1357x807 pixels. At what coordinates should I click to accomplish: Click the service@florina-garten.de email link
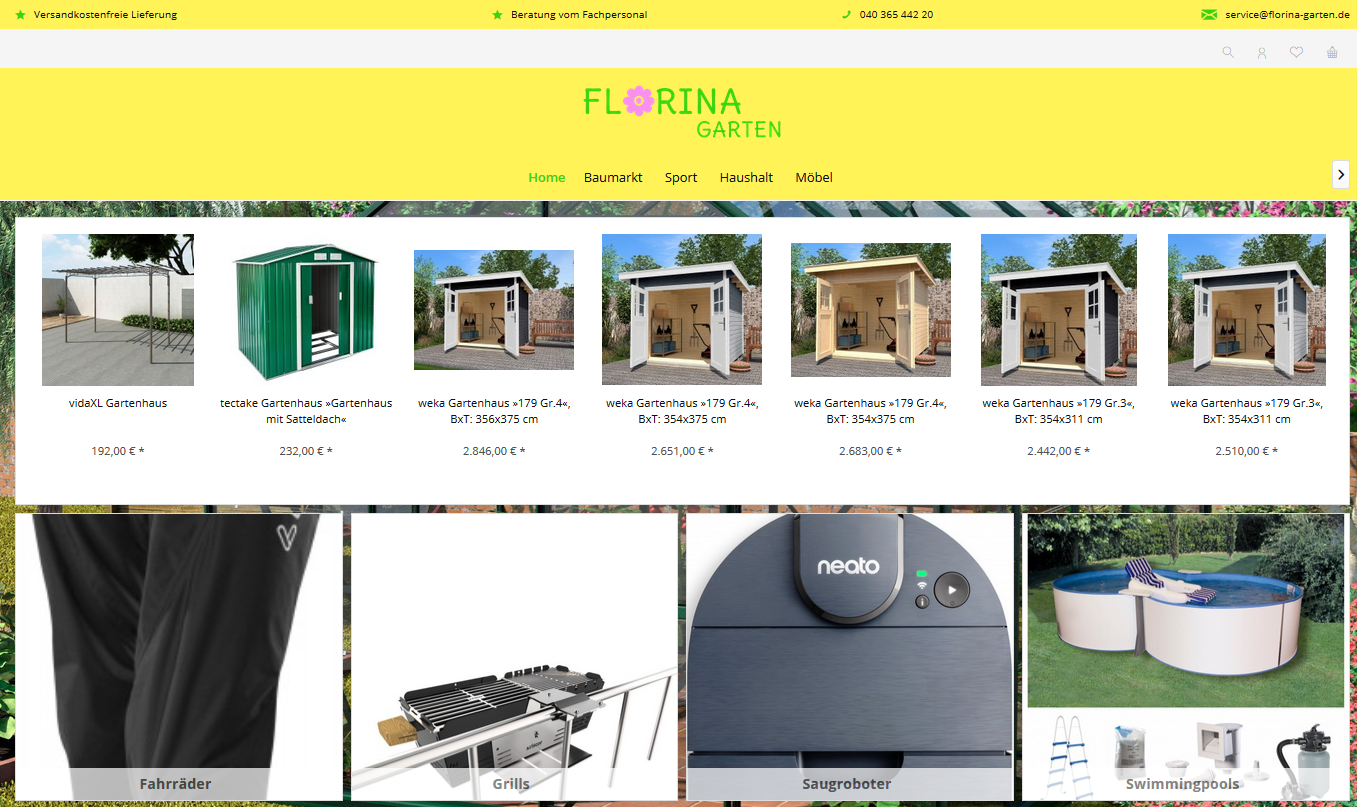(x=1287, y=15)
